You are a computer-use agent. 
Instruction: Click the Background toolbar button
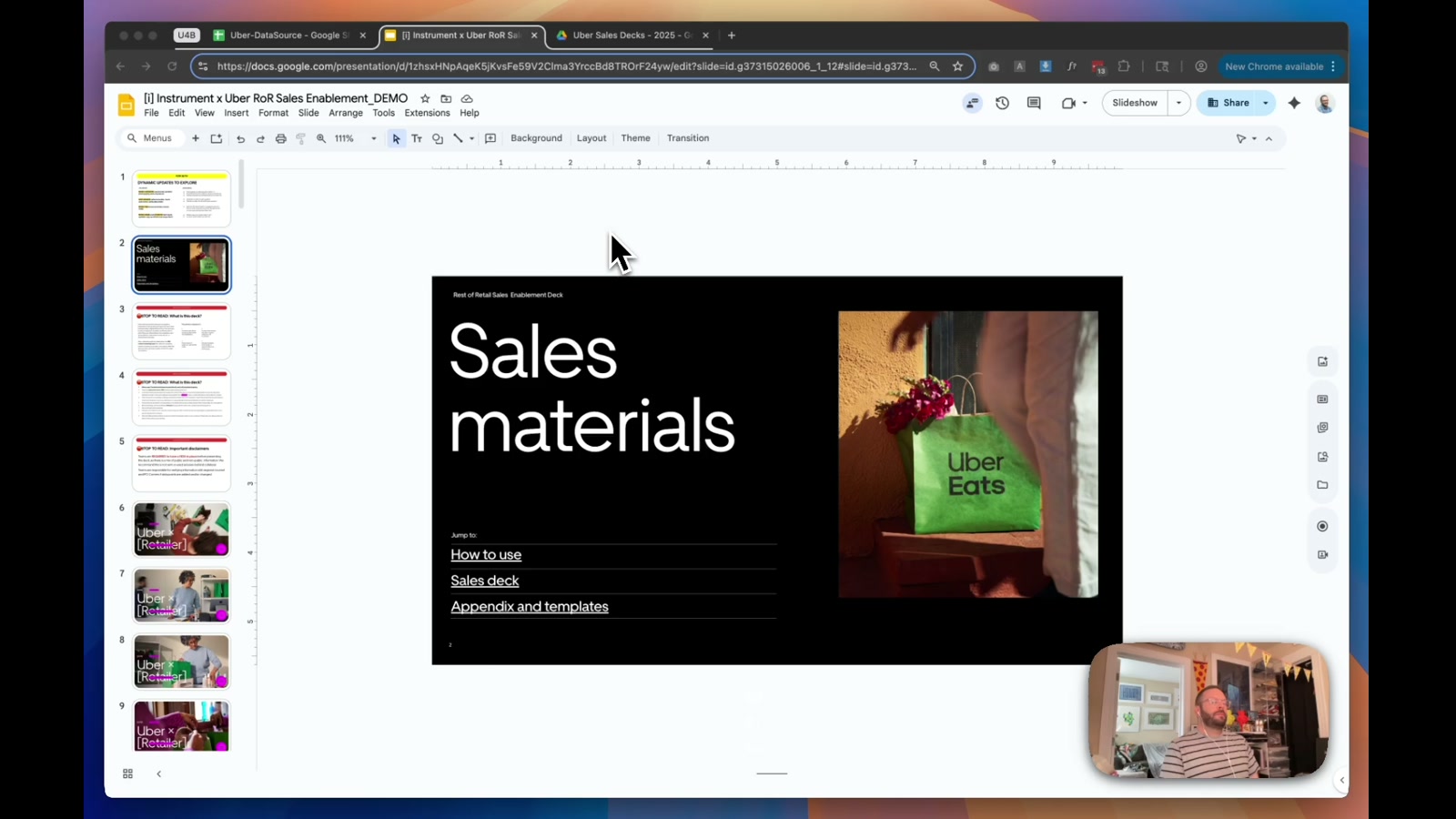tap(536, 138)
